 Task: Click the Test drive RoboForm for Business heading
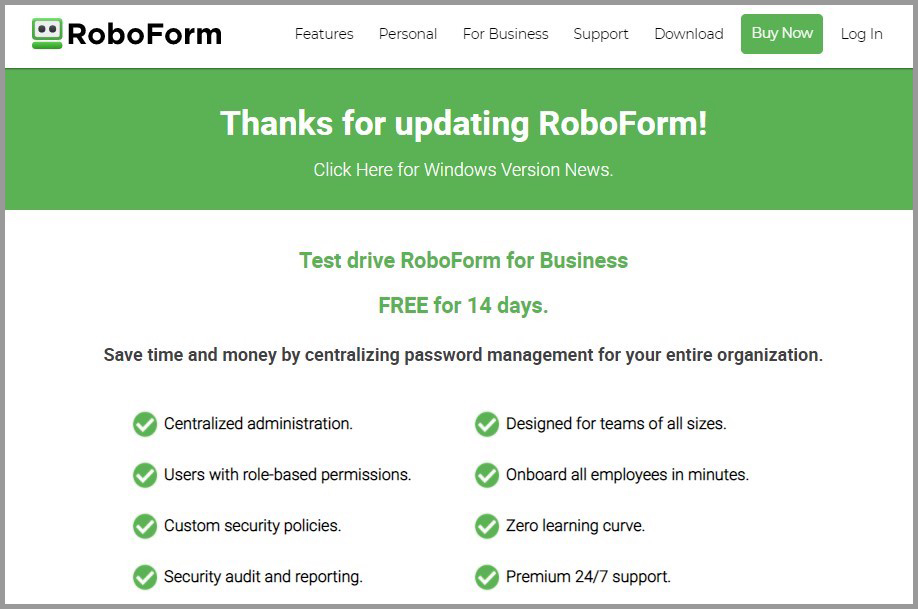tap(463, 260)
